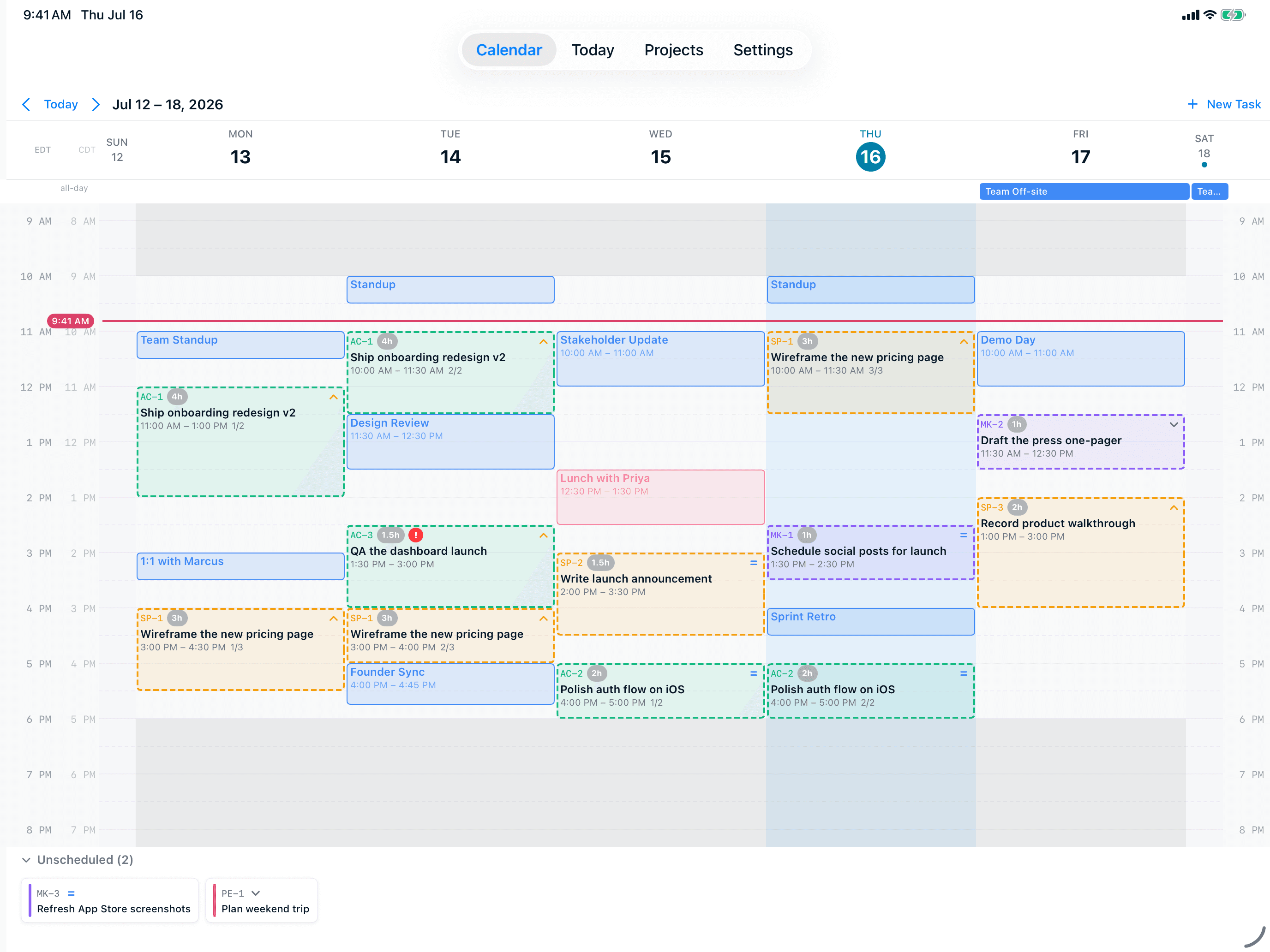Click medium-priority icon on Schedule social posts
Image resolution: width=1270 pixels, height=952 pixels.
point(964,535)
